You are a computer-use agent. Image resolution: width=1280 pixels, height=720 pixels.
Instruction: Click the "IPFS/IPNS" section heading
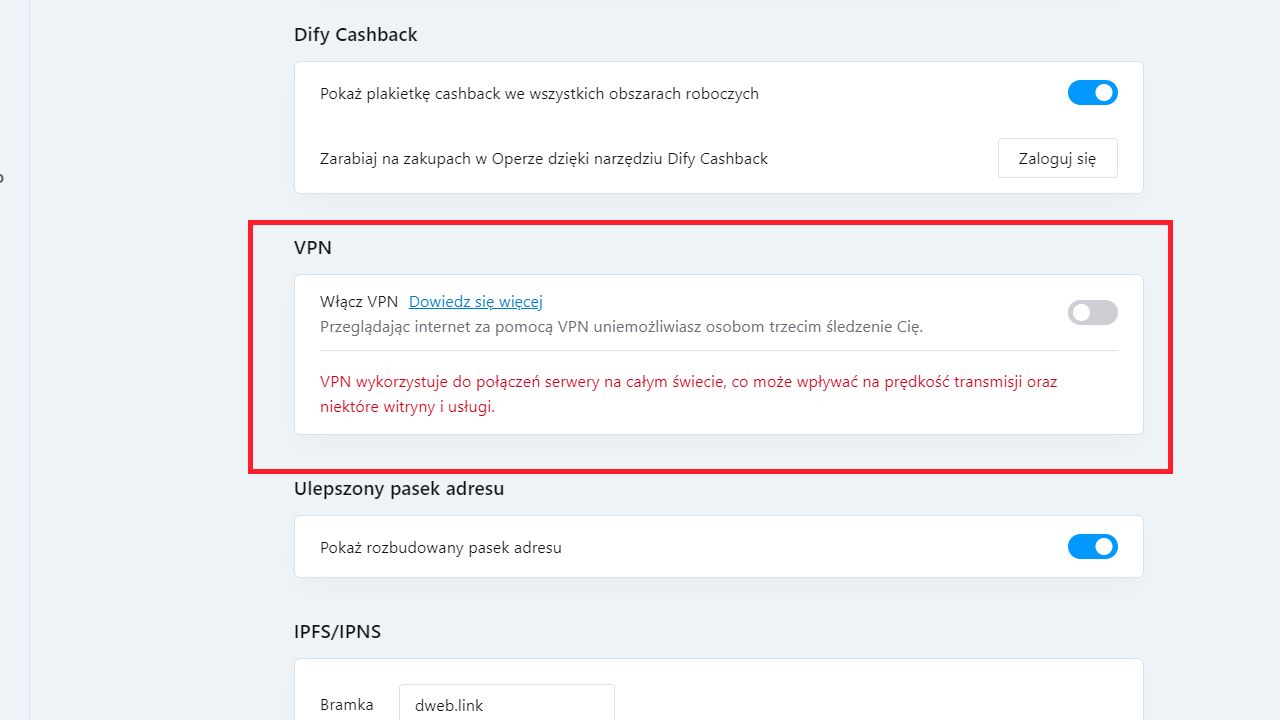tap(337, 631)
